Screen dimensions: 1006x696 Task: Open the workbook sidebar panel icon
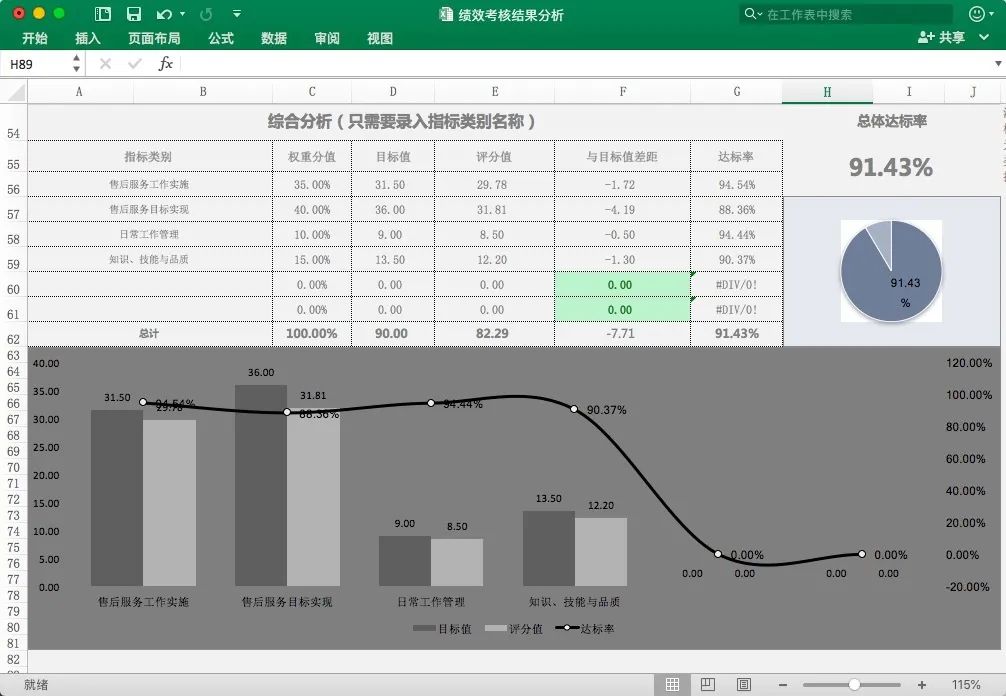(x=103, y=14)
